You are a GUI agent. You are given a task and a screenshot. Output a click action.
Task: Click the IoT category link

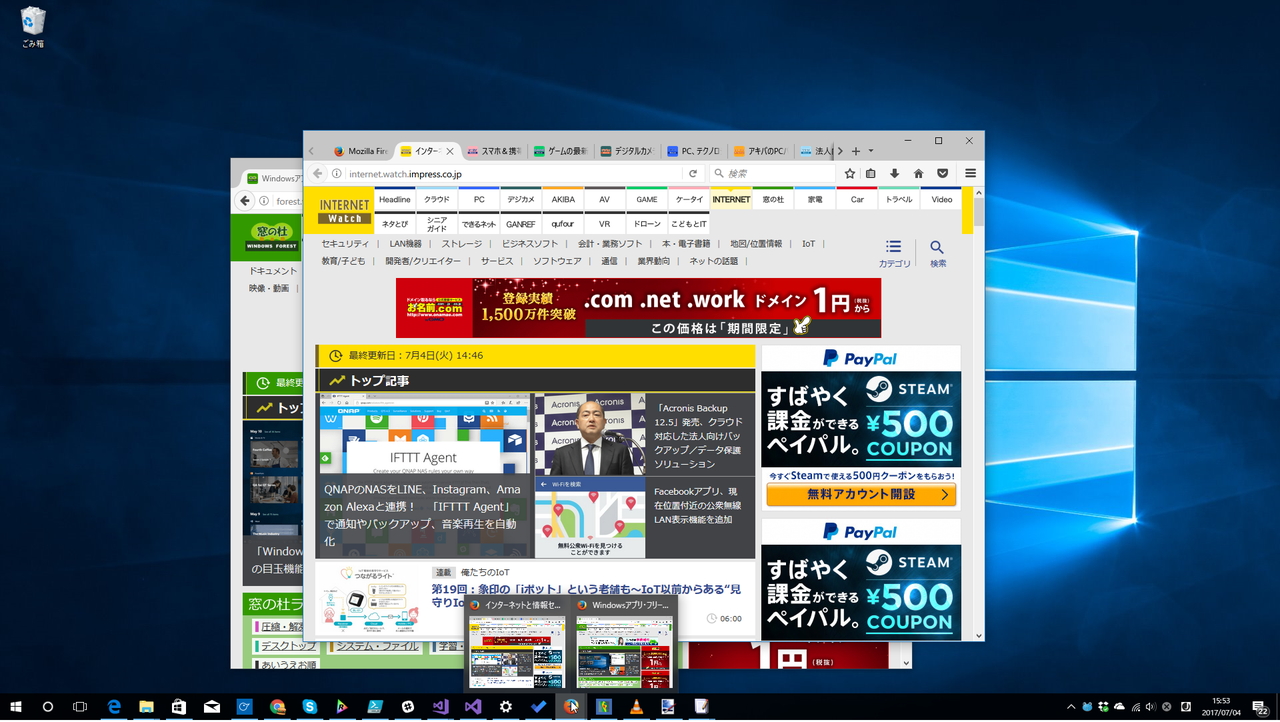coord(808,244)
